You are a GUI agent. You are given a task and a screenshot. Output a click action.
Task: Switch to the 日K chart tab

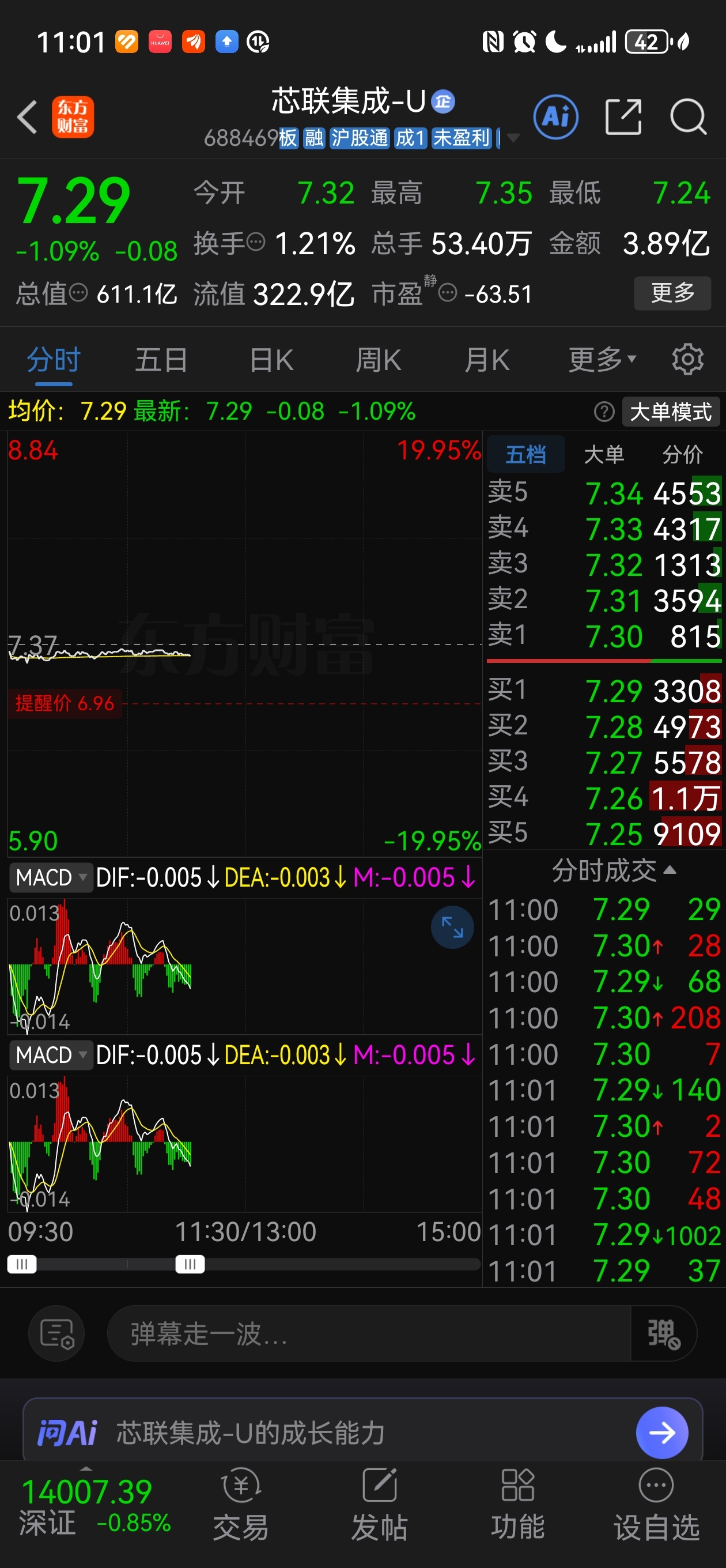tap(271, 360)
